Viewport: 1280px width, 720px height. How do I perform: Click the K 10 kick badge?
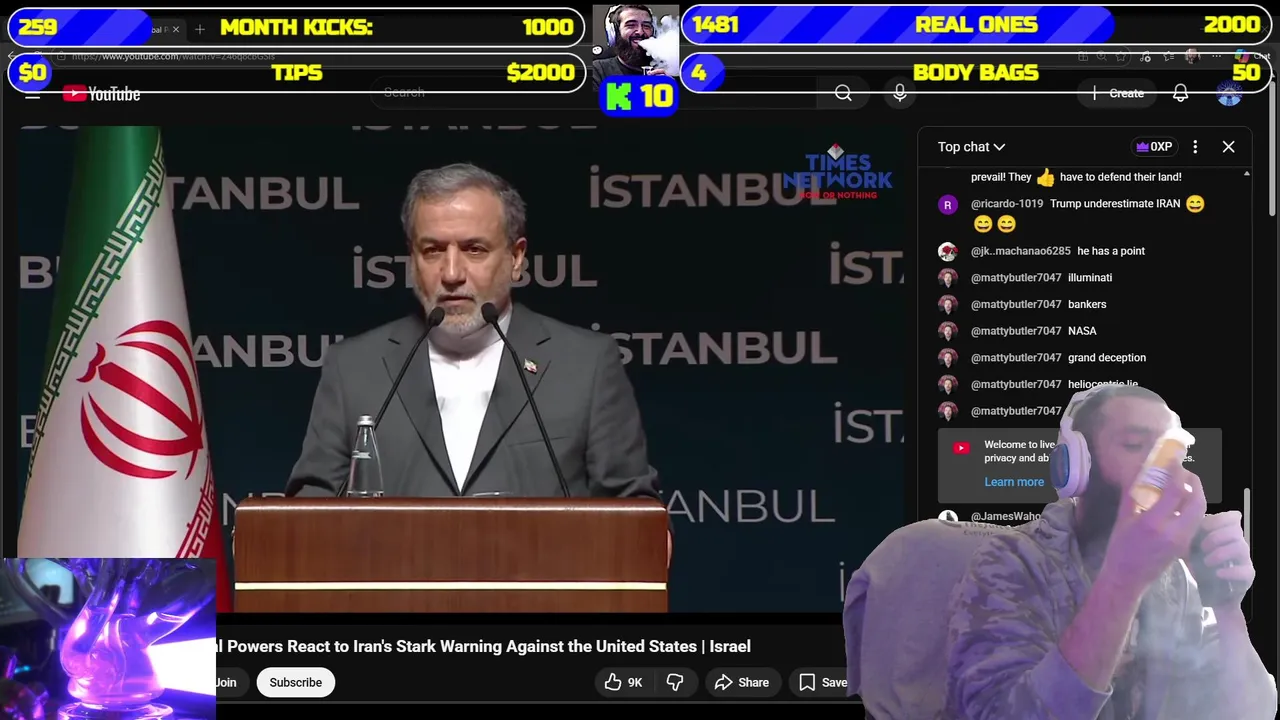click(640, 97)
